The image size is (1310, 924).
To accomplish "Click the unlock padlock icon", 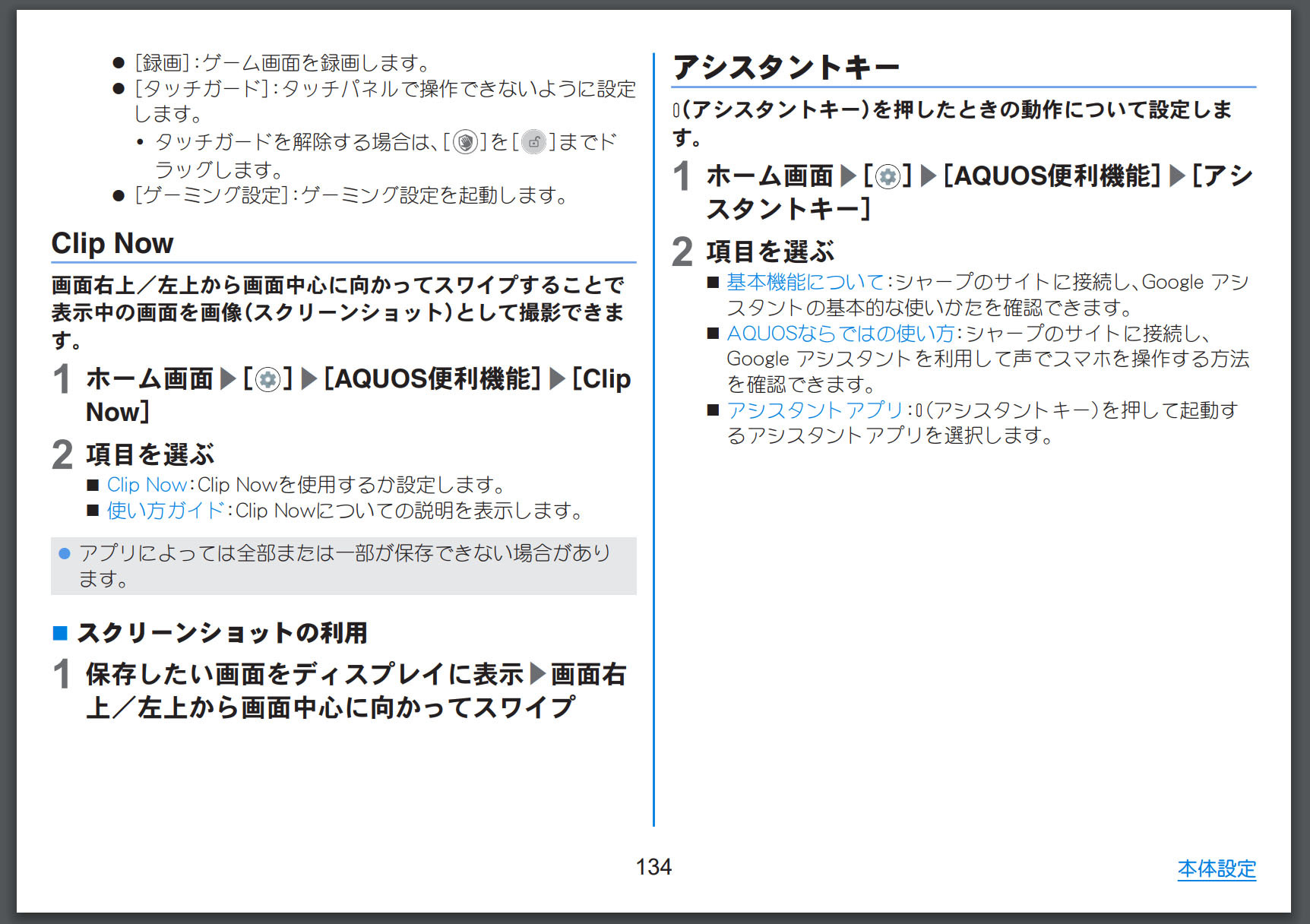I will pos(533,142).
